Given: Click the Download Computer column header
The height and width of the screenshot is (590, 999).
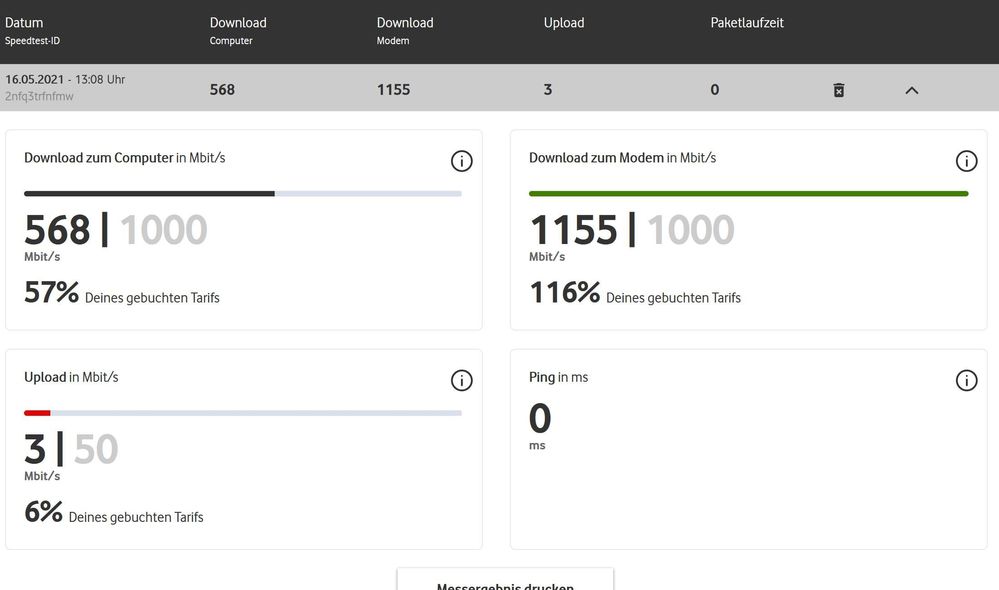Looking at the screenshot, I should point(238,23).
